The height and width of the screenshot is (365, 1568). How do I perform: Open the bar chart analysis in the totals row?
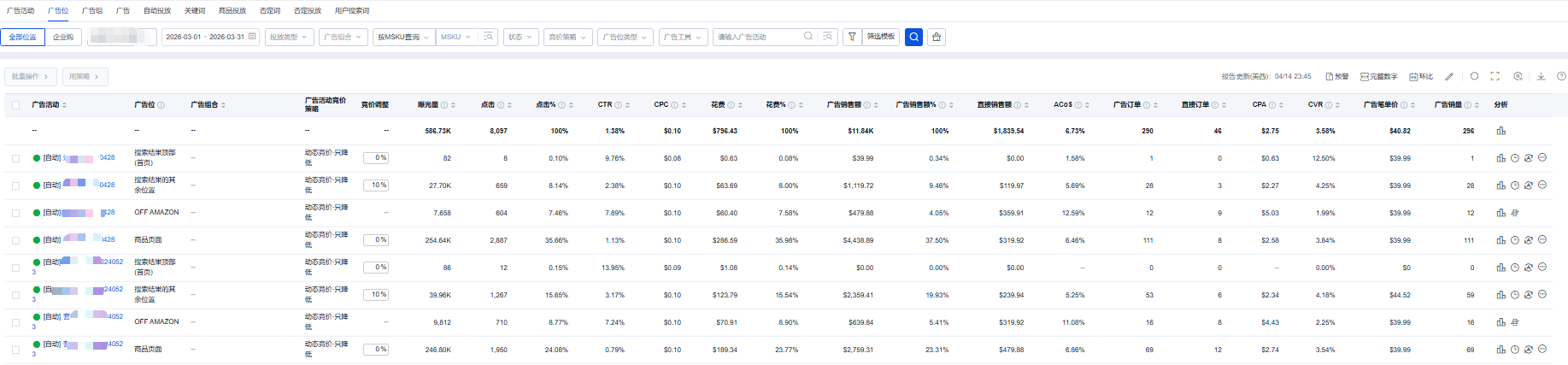(1500, 131)
